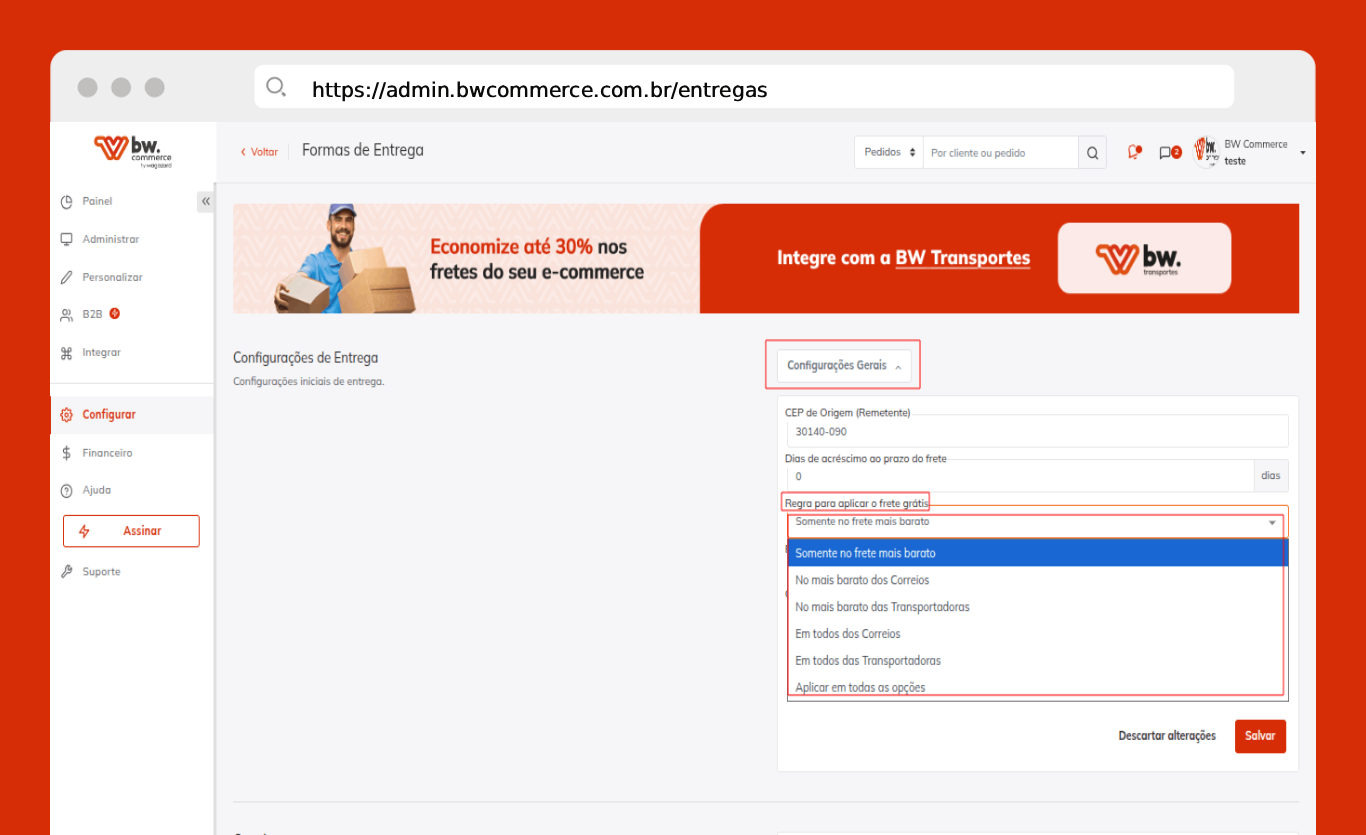Screen dimensions: 1366x835
Task: Click the B2B people icon
Action: [67, 315]
